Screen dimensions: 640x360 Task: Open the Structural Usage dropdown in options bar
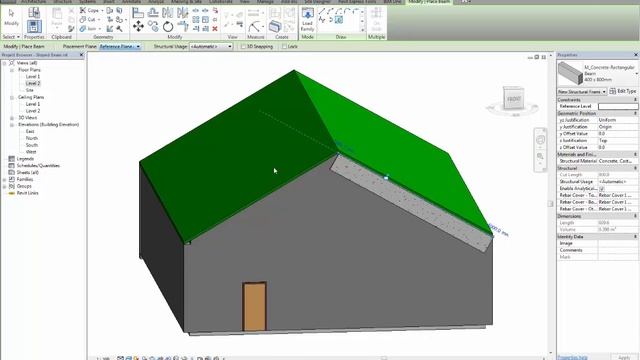[x=211, y=47]
